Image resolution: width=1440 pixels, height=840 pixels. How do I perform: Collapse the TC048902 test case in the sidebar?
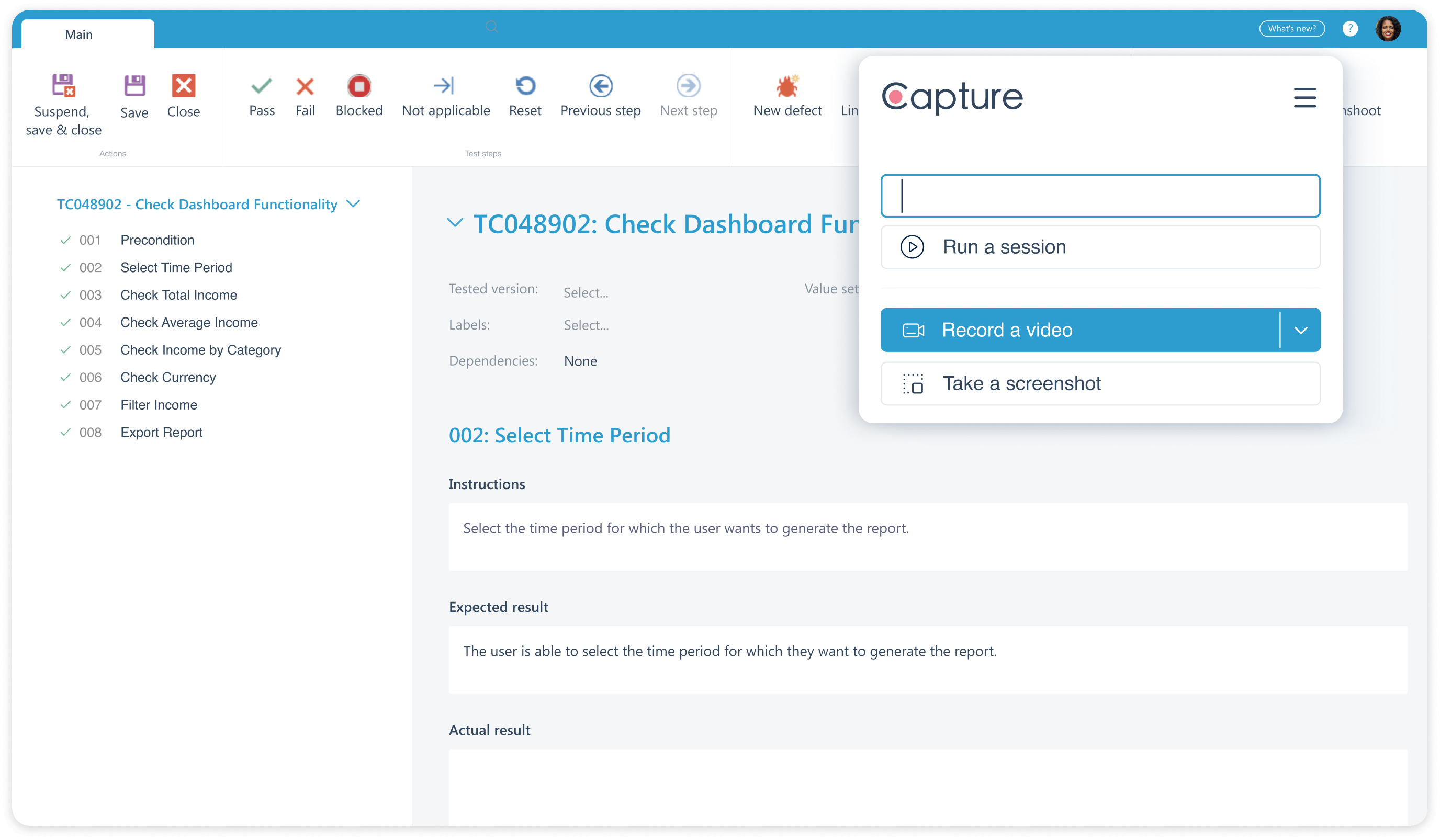pos(353,204)
